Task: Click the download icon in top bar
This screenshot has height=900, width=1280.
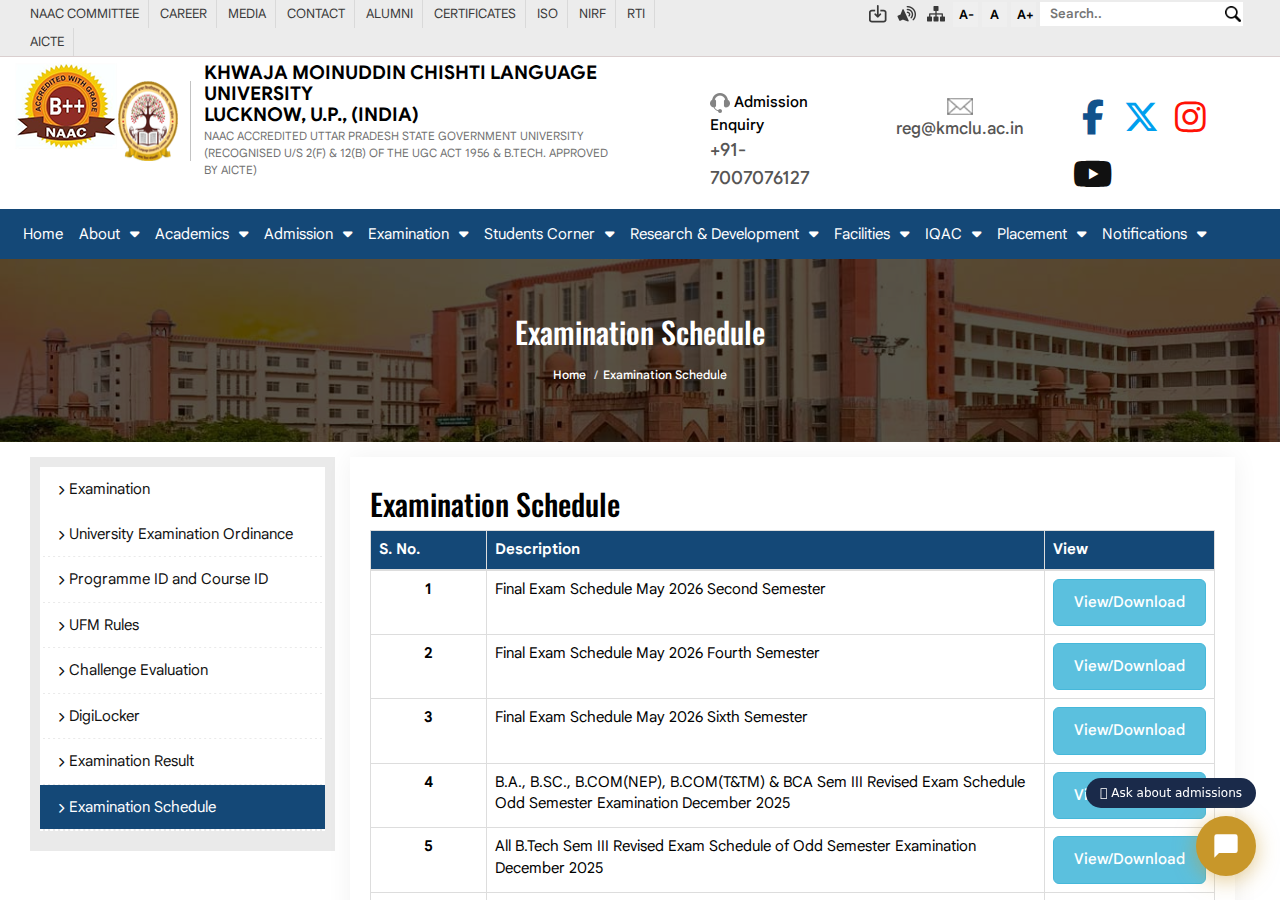Action: (877, 14)
